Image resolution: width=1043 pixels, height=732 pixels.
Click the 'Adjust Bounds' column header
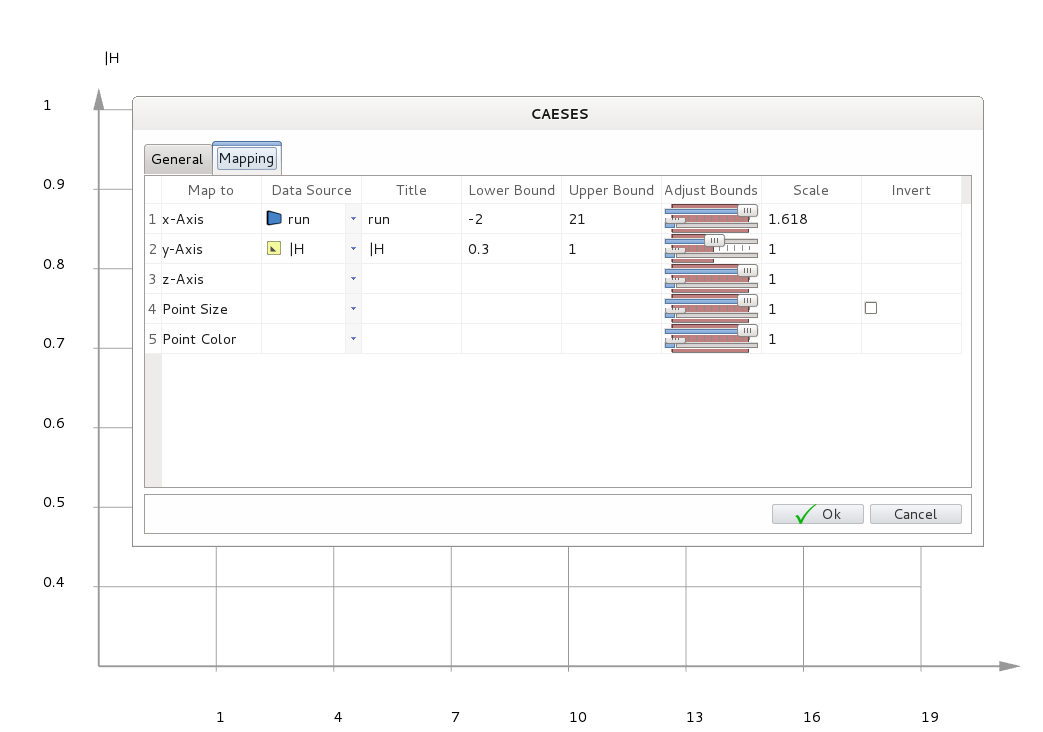point(711,190)
